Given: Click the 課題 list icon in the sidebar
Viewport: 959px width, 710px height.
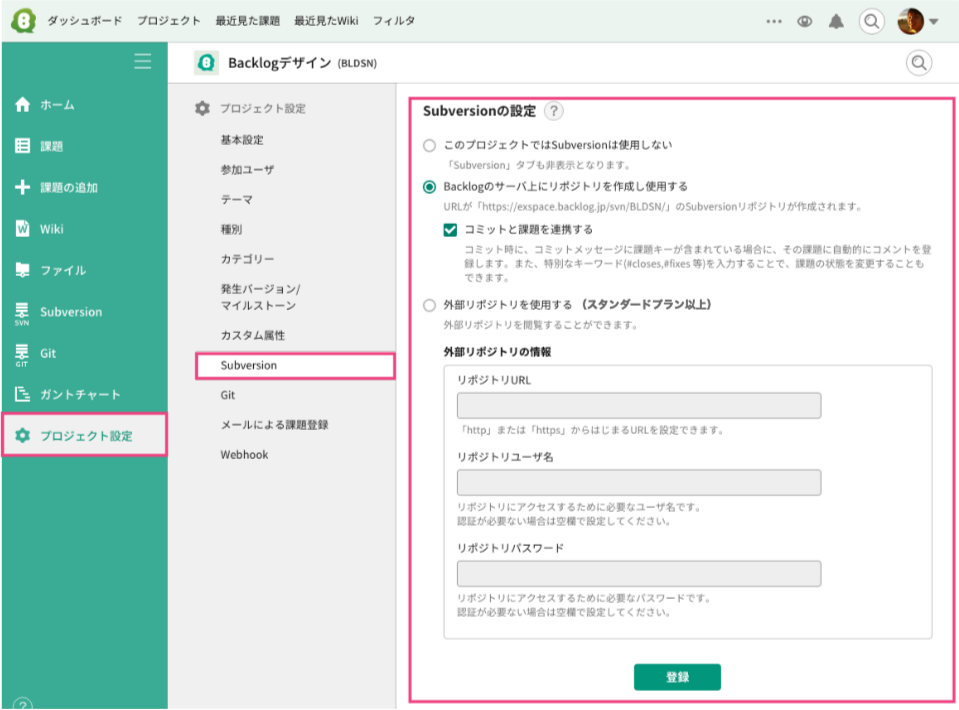Looking at the screenshot, I should pos(23,146).
